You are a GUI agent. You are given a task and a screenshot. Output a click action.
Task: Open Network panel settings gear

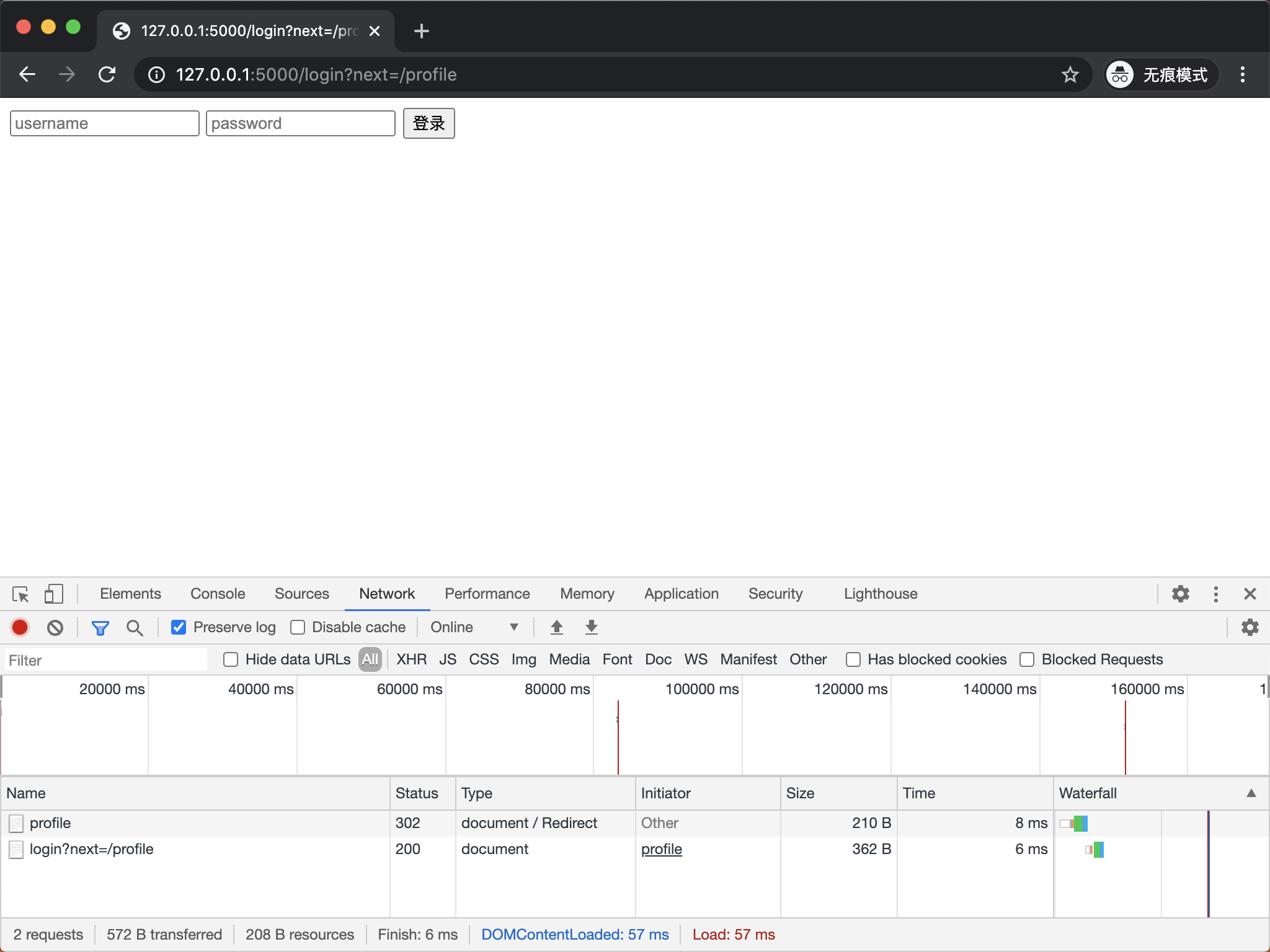coord(1250,627)
